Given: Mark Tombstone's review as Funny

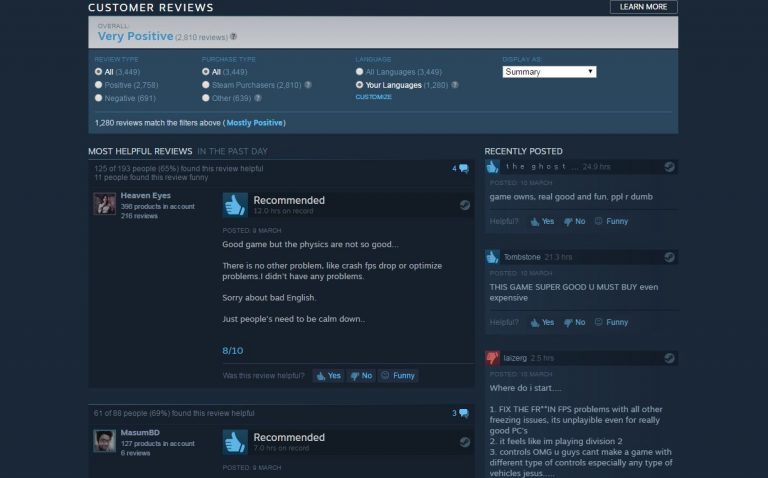Looking at the screenshot, I should pos(611,322).
